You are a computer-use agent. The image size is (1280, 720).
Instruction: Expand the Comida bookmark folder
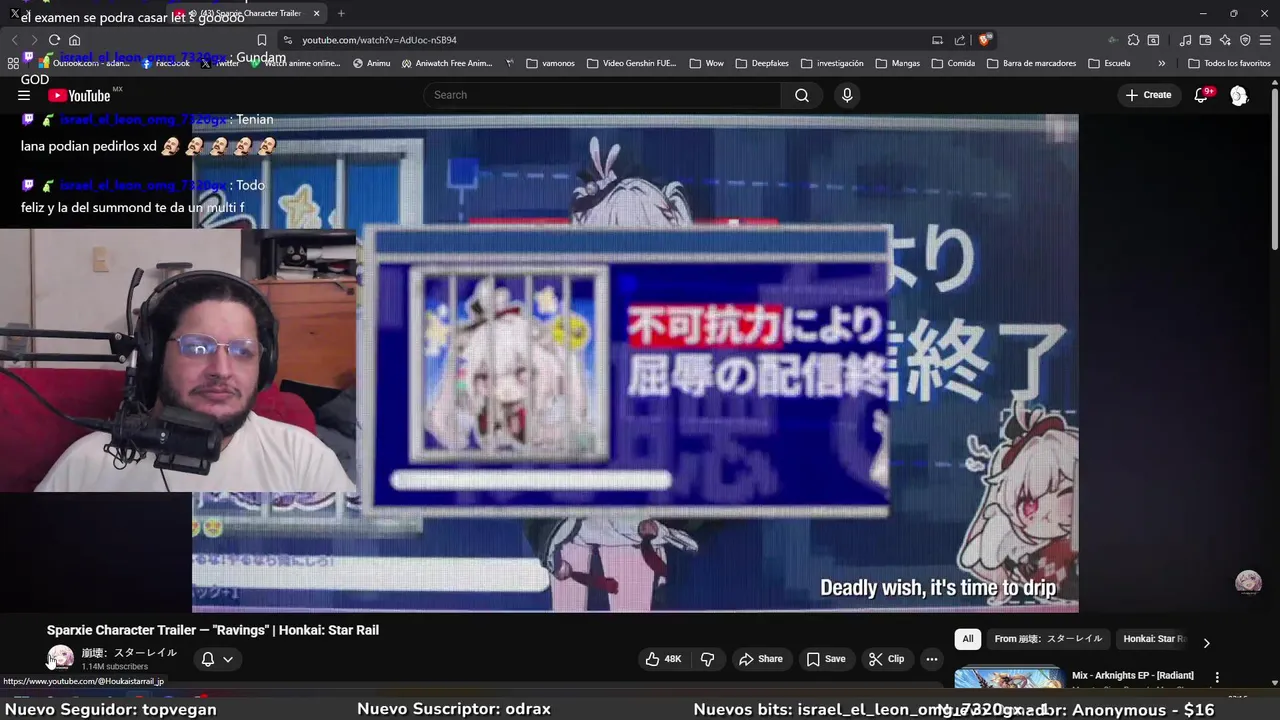953,63
